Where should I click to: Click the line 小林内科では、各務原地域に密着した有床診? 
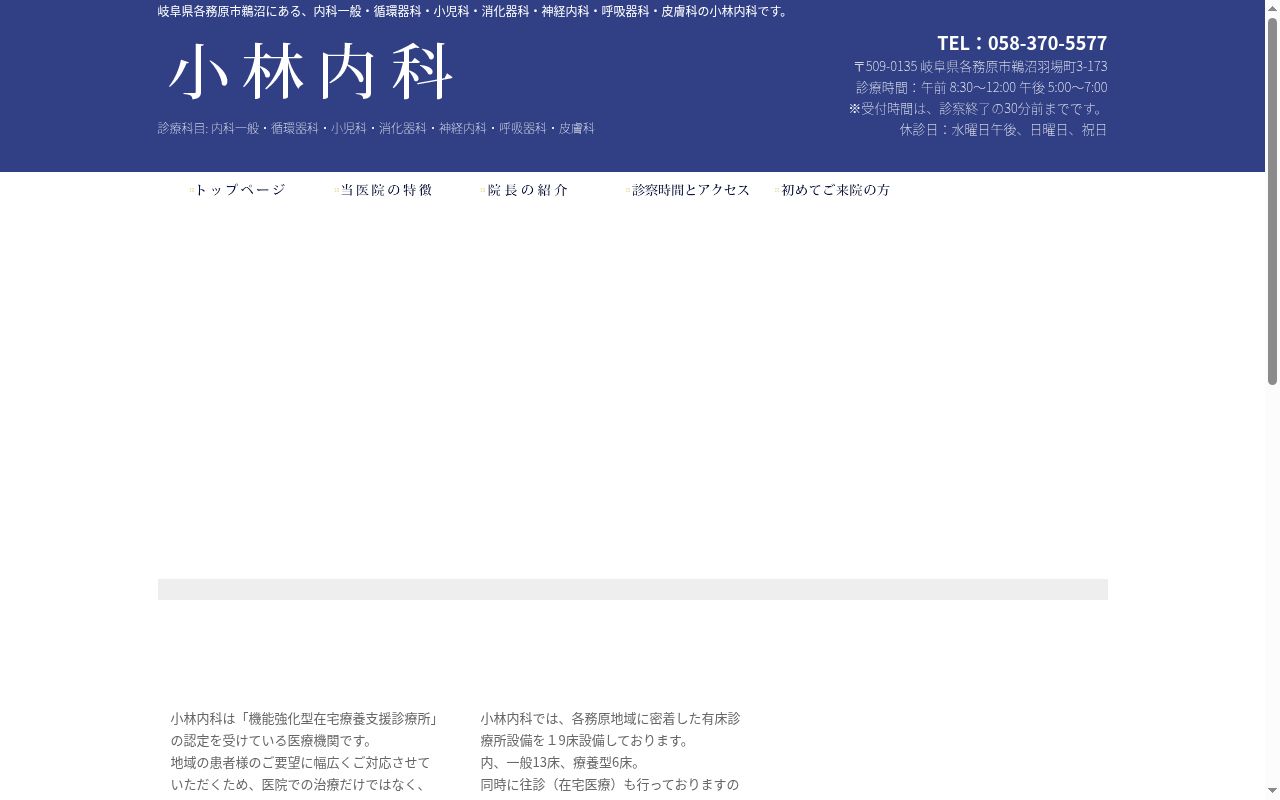610,718
